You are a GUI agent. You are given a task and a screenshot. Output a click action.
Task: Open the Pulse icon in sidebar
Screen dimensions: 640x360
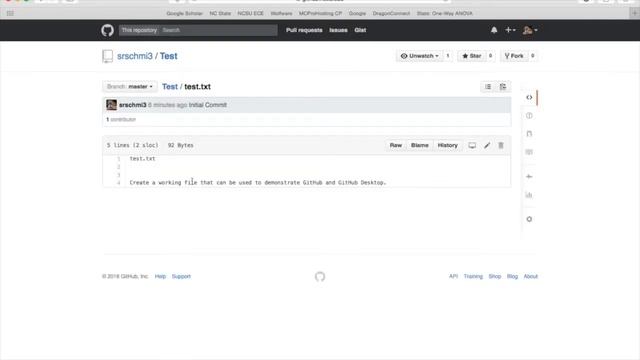click(x=529, y=176)
